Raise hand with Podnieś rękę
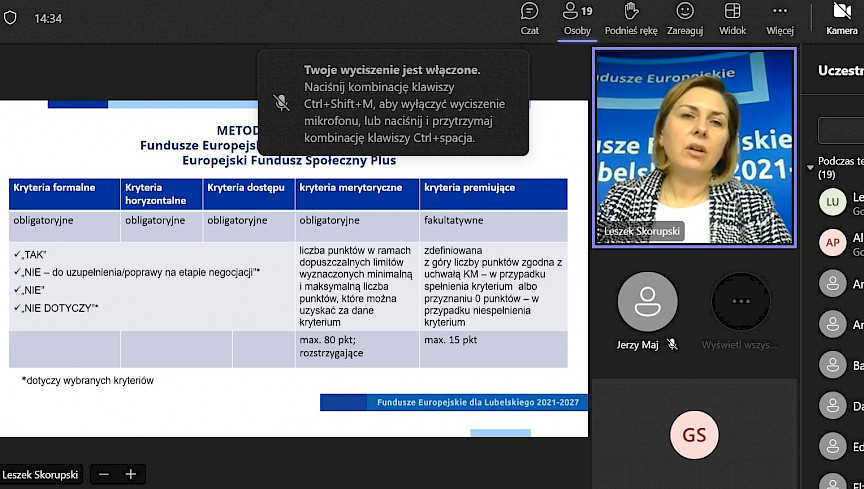 point(631,19)
